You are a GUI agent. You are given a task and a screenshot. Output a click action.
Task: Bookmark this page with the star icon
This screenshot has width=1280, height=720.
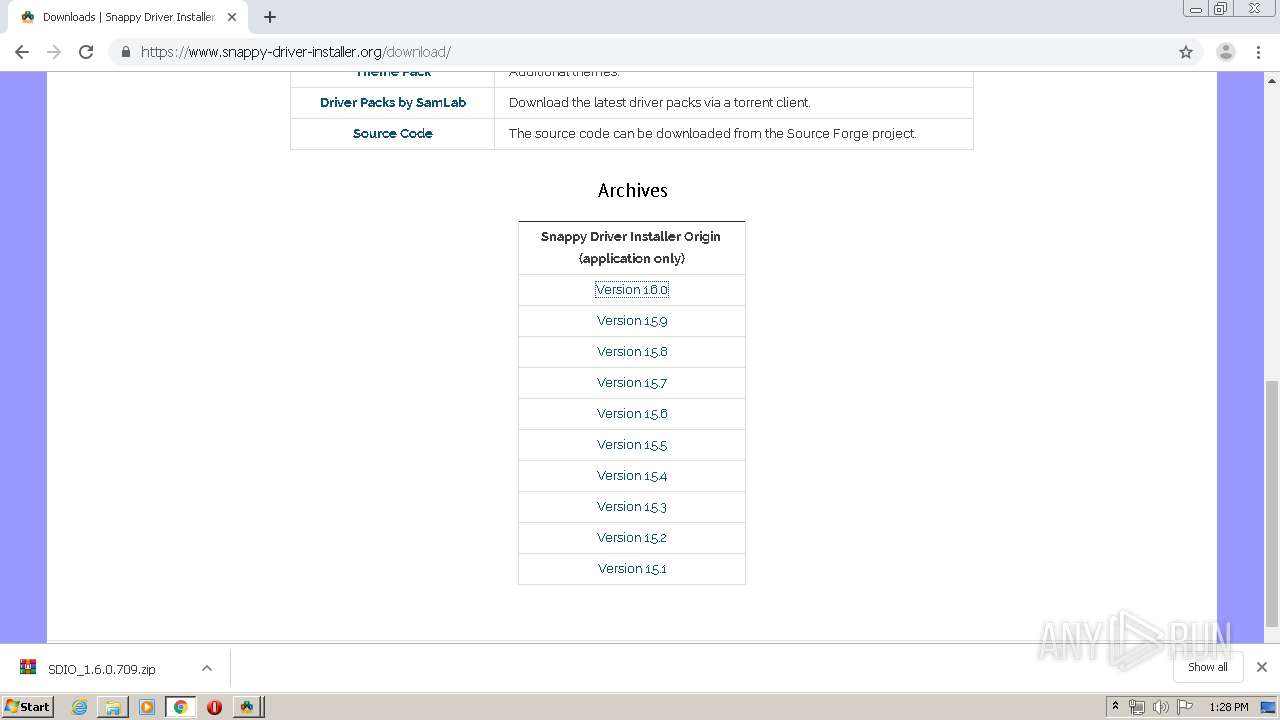point(1186,52)
